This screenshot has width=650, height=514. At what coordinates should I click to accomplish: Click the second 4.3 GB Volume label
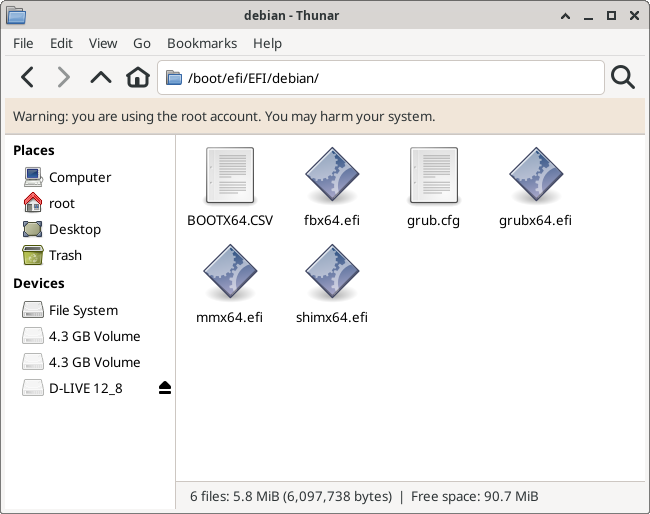tap(95, 362)
